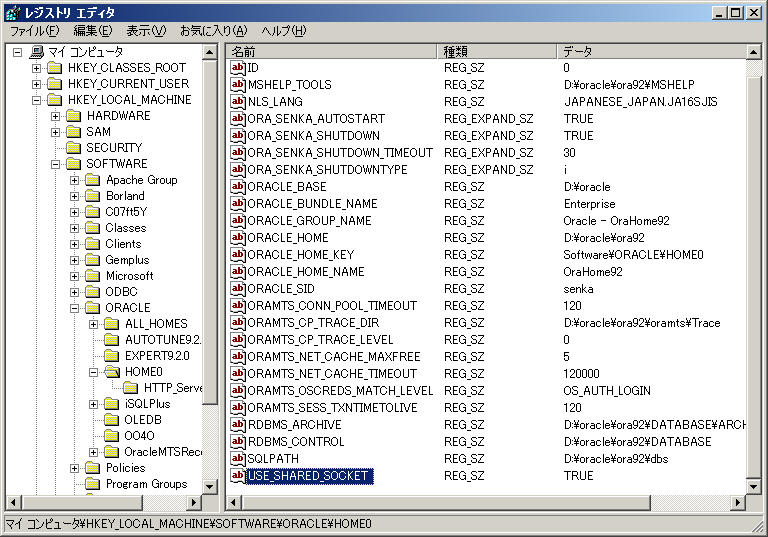The width and height of the screenshot is (768, 537).
Task: Click the string icon beside RDBMS_CONTROL
Action: click(x=238, y=441)
